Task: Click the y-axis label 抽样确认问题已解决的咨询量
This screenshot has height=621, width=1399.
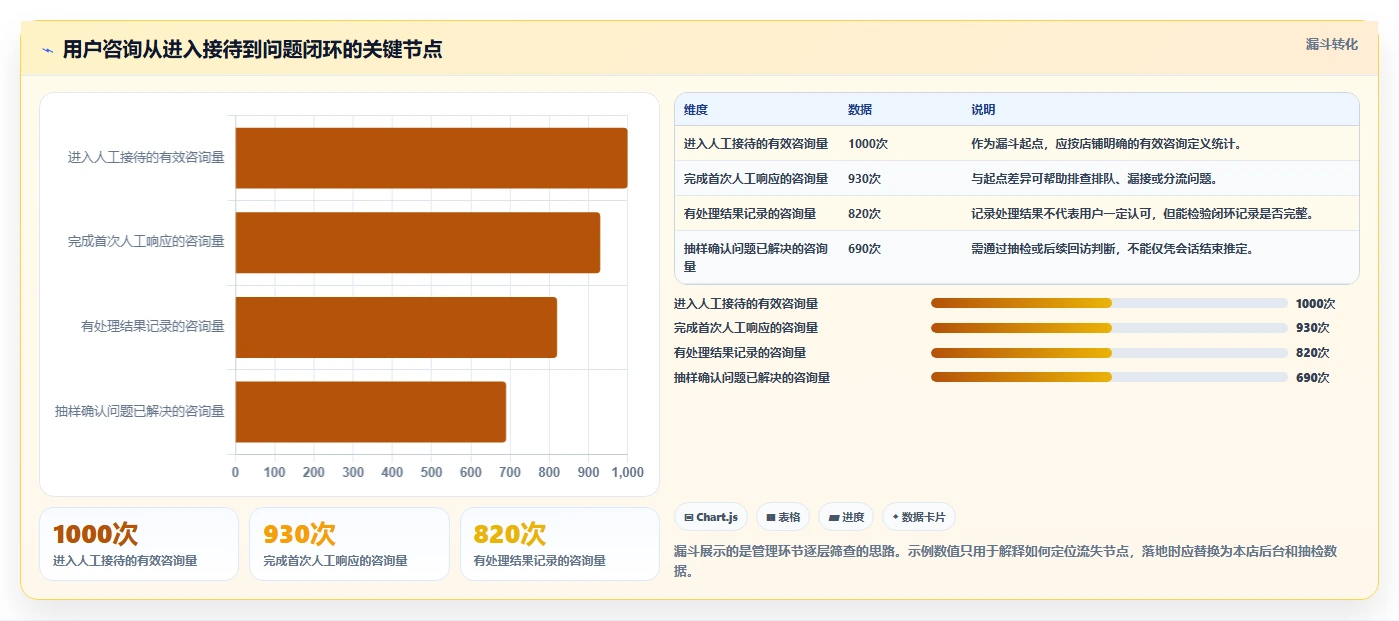Action: click(x=140, y=411)
